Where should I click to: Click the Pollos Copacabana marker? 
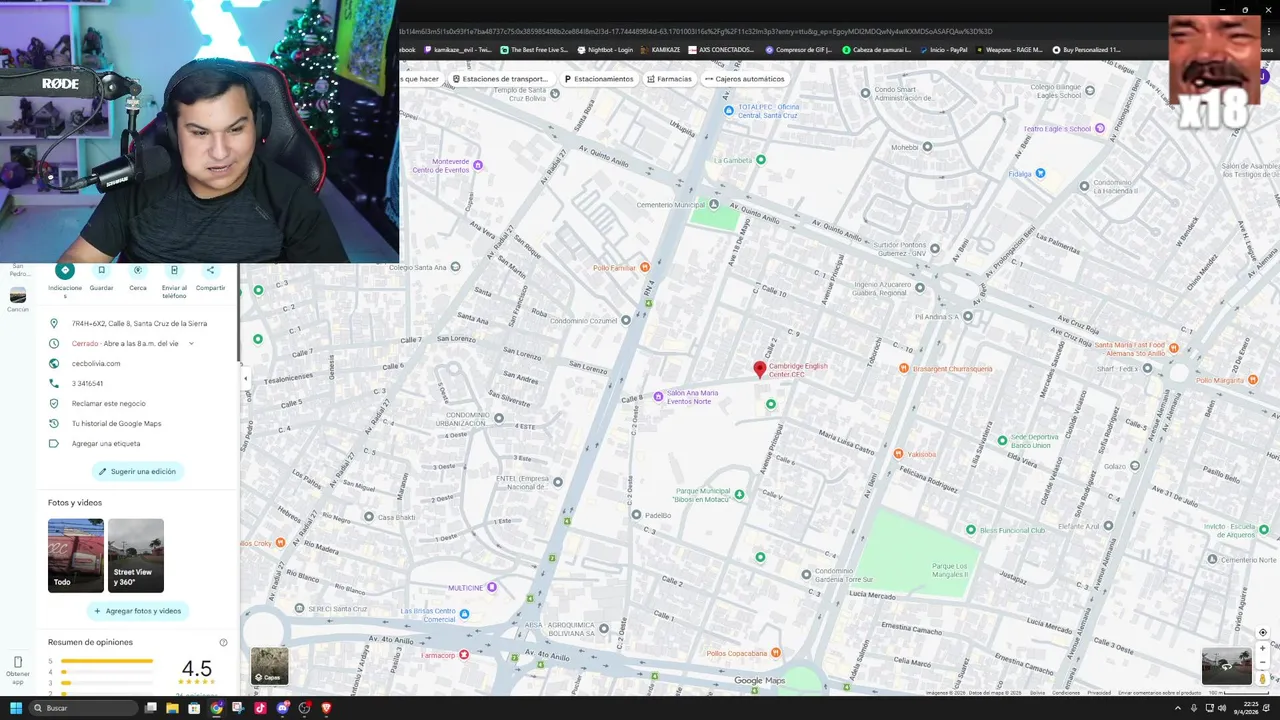click(776, 653)
